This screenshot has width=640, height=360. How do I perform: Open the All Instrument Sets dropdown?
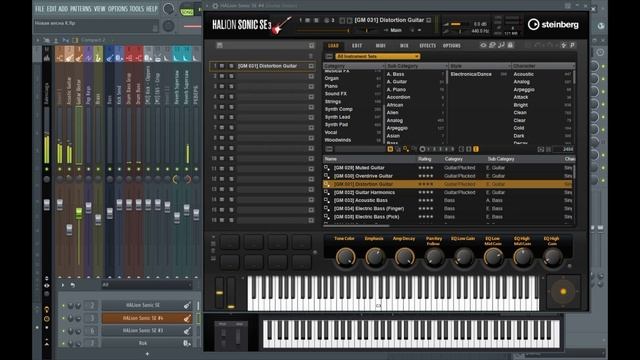(x=377, y=56)
